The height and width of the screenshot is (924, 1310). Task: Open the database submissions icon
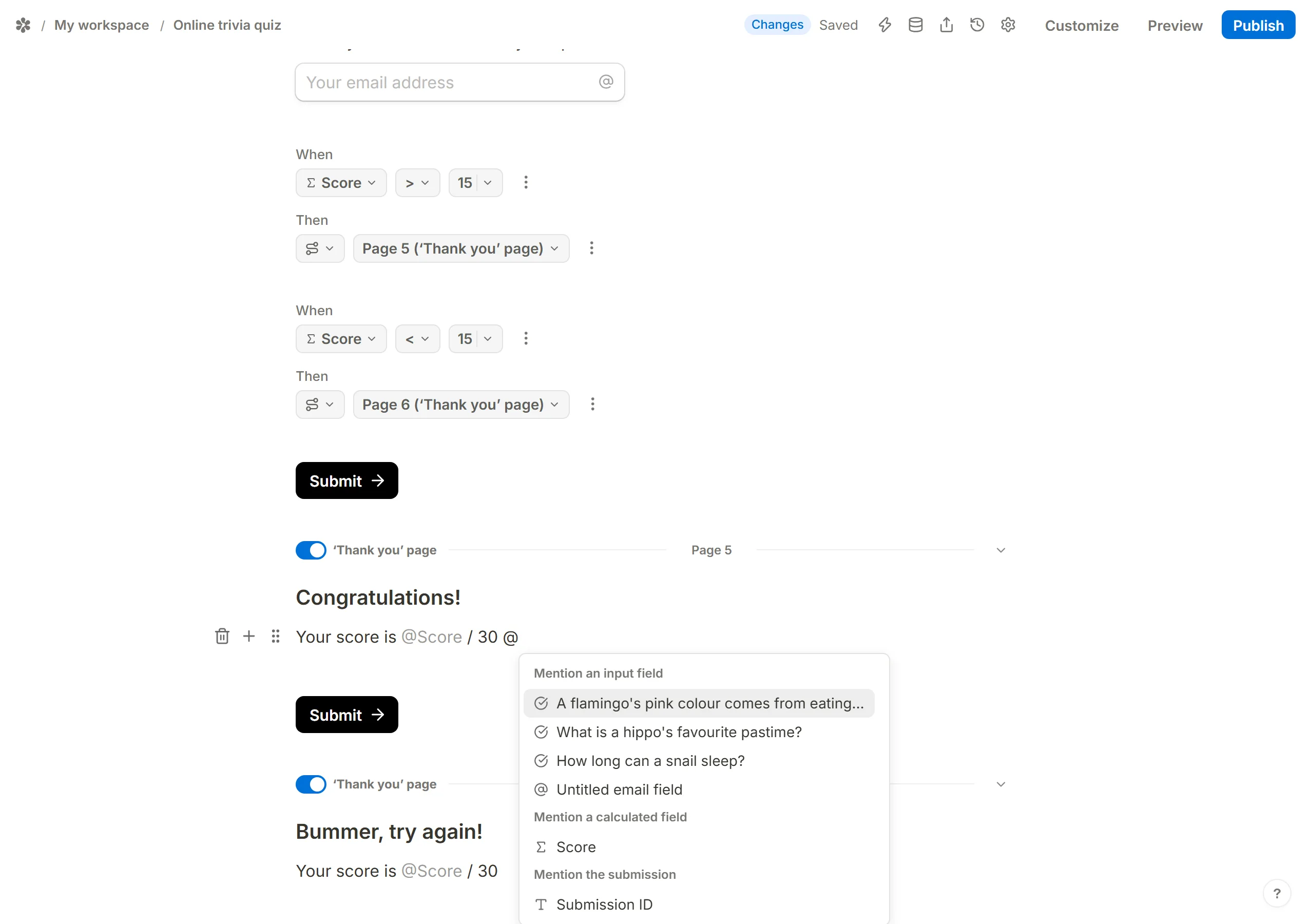coord(915,25)
